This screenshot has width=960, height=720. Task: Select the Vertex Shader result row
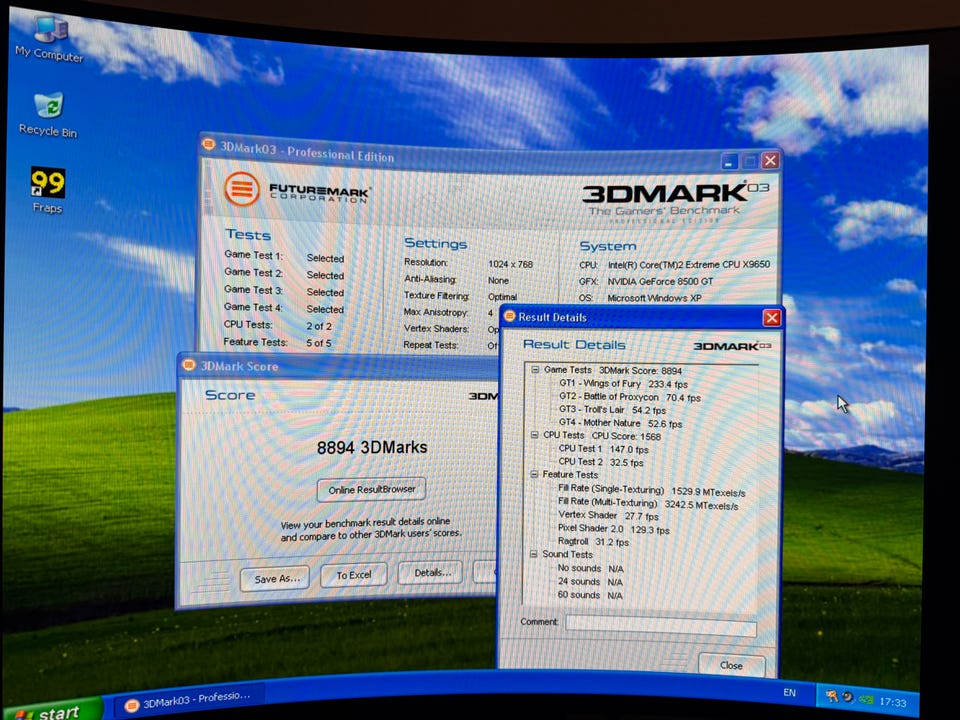click(x=608, y=516)
